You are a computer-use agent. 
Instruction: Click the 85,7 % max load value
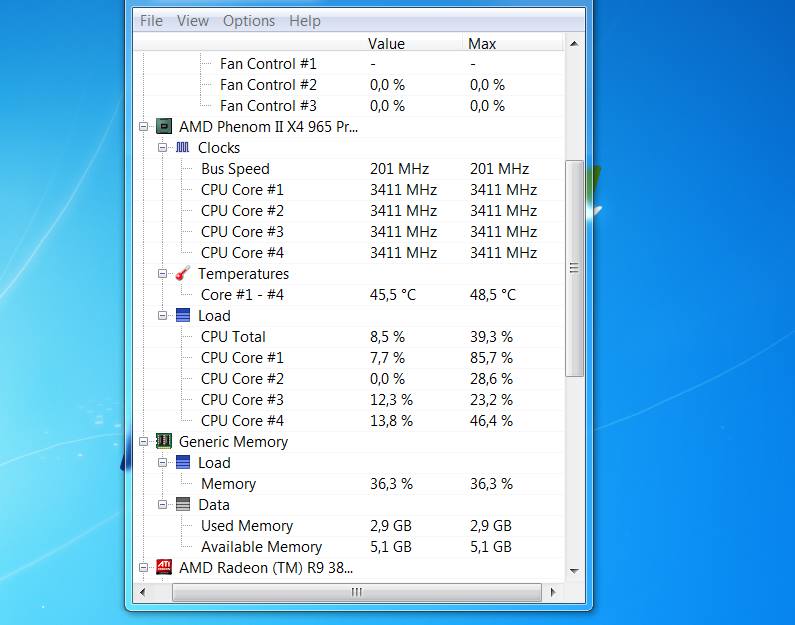pos(491,358)
